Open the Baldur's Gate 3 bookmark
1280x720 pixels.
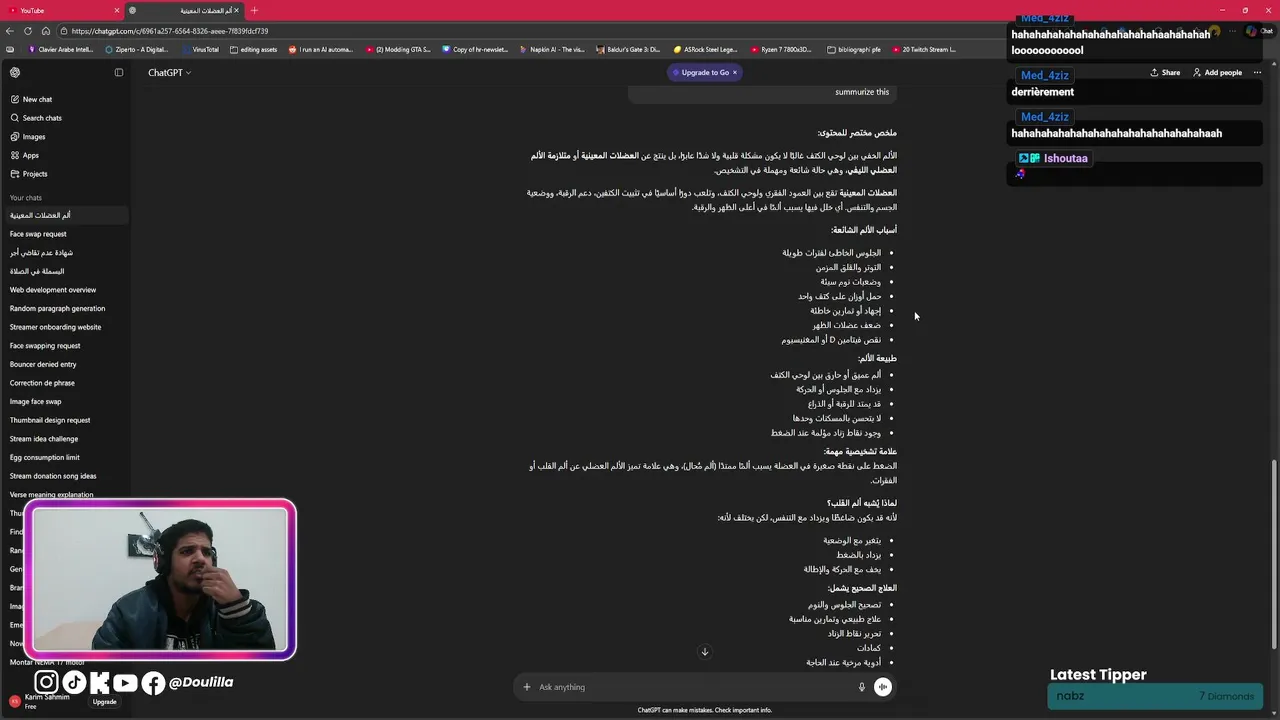pyautogui.click(x=628, y=49)
